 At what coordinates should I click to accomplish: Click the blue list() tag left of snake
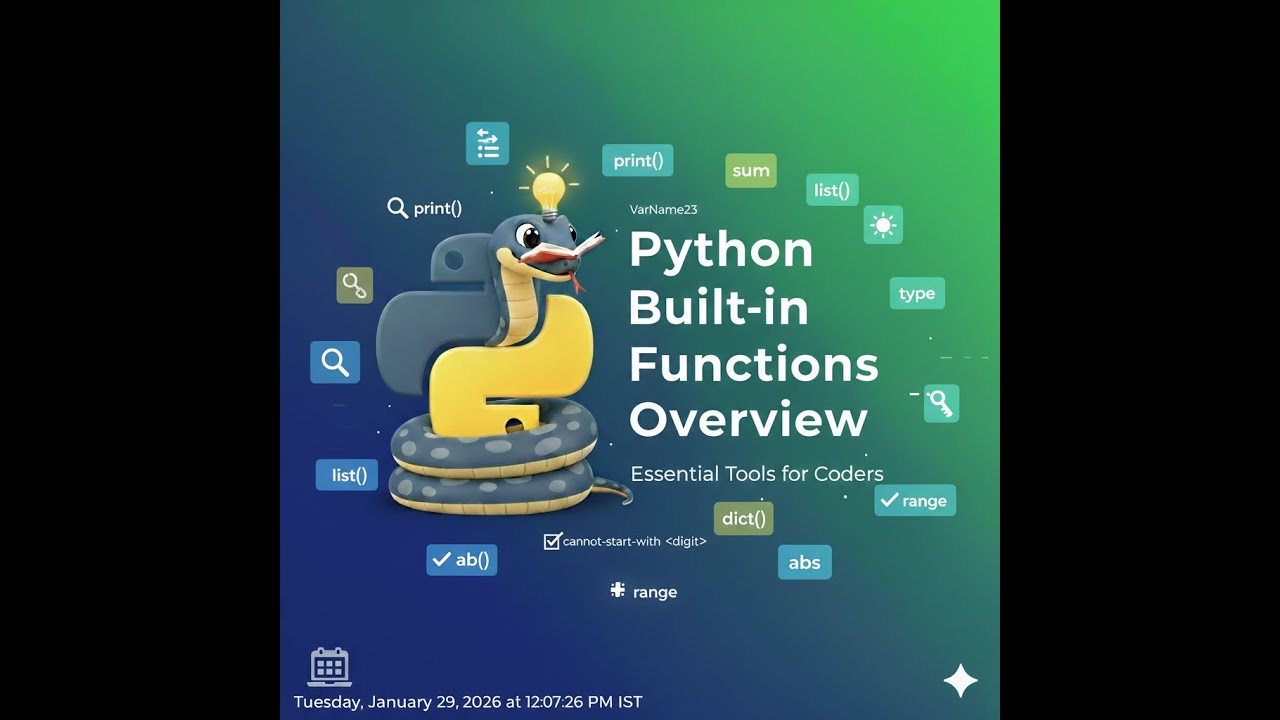[x=347, y=475]
